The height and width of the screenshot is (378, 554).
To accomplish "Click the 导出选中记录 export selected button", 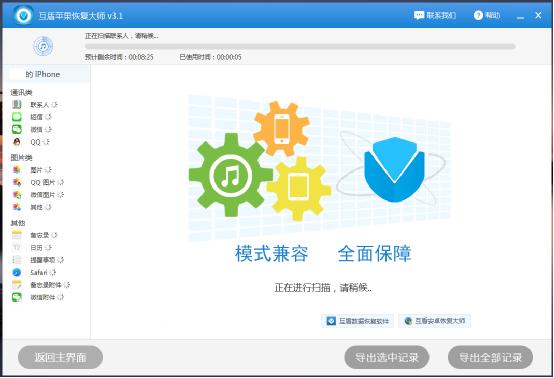I will 387,357.
